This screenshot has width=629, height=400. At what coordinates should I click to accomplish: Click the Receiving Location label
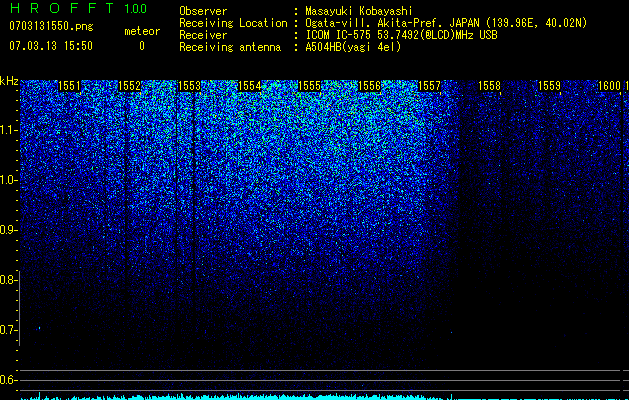coord(233,23)
